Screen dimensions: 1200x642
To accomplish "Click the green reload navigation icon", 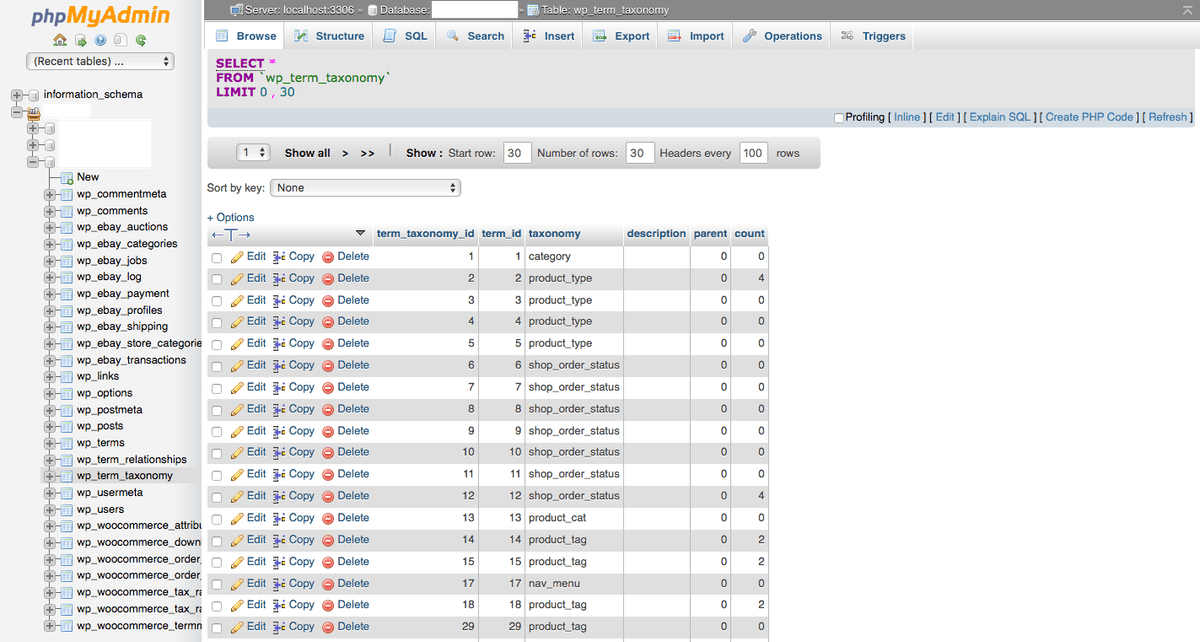I will (x=140, y=40).
